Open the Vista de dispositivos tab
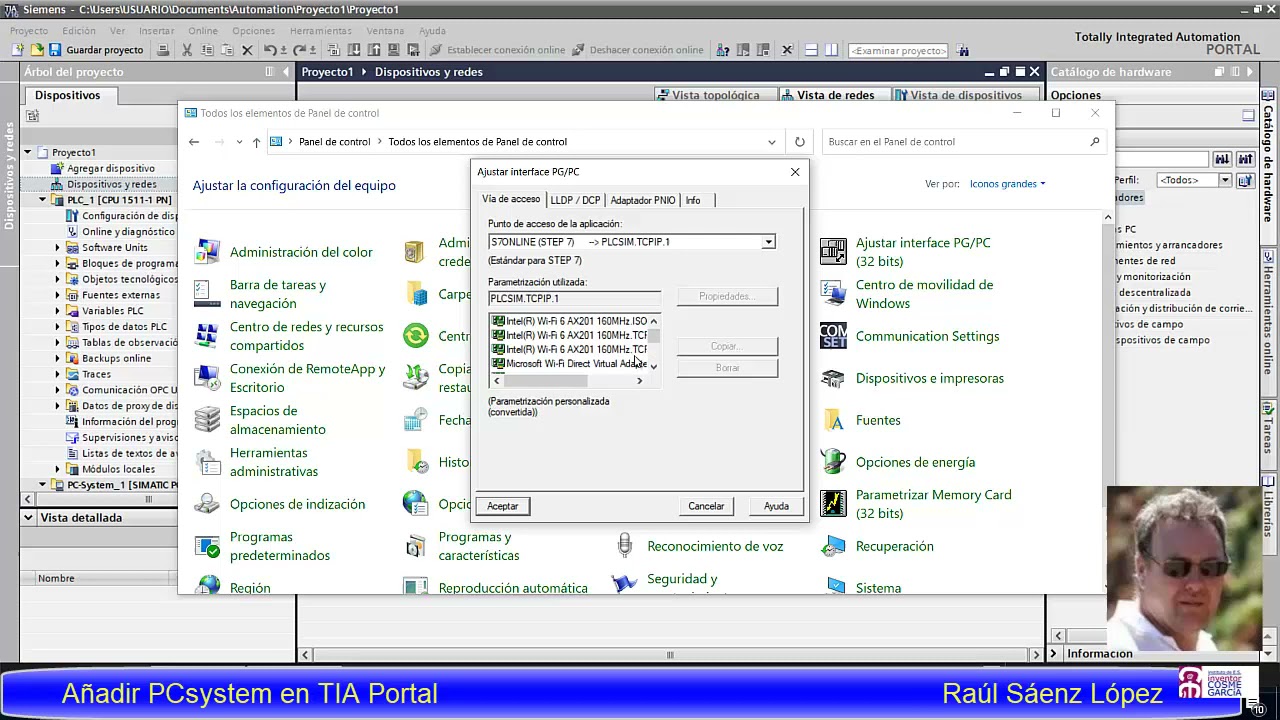 click(x=966, y=95)
